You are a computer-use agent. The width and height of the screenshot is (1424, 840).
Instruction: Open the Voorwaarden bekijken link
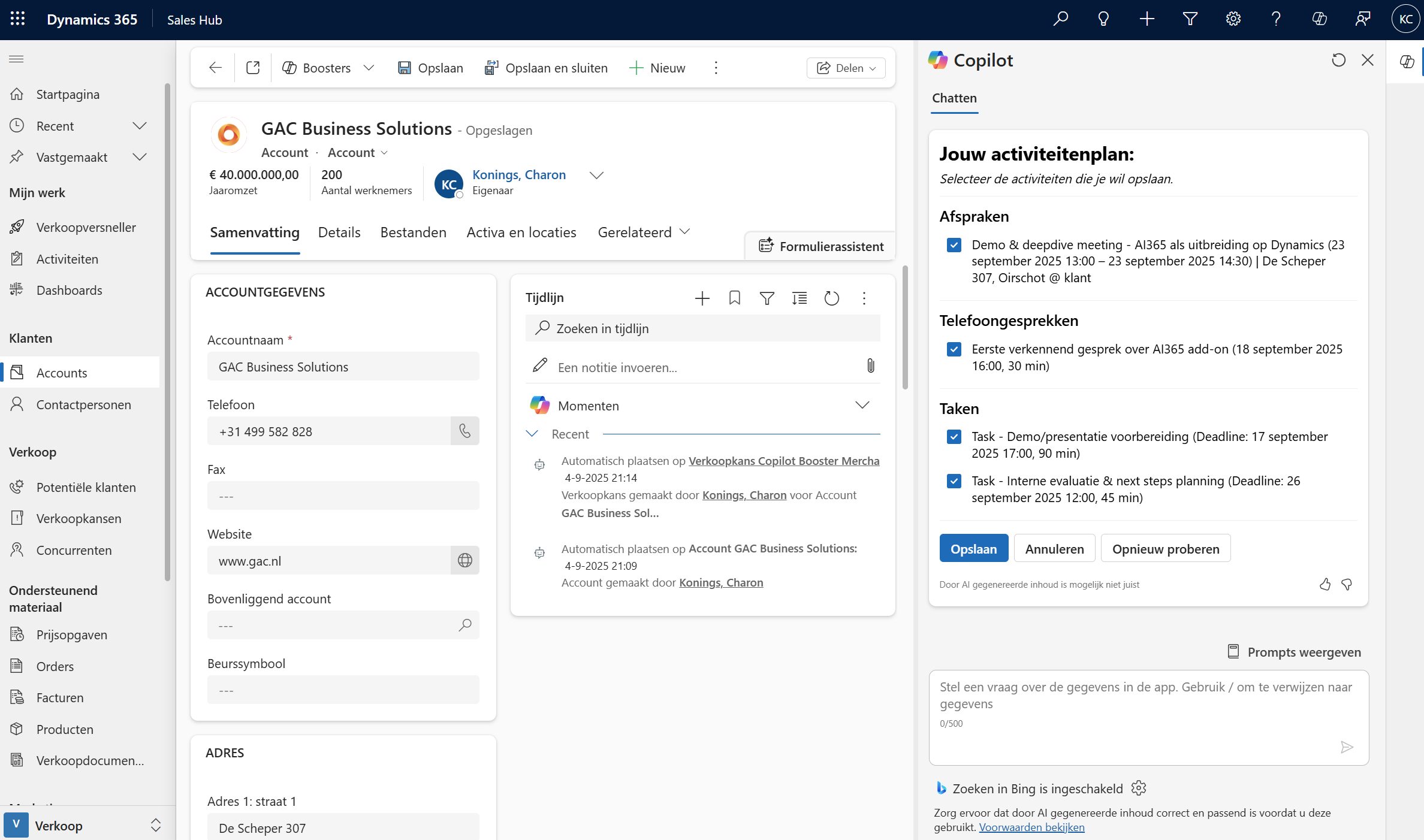pyautogui.click(x=1031, y=827)
